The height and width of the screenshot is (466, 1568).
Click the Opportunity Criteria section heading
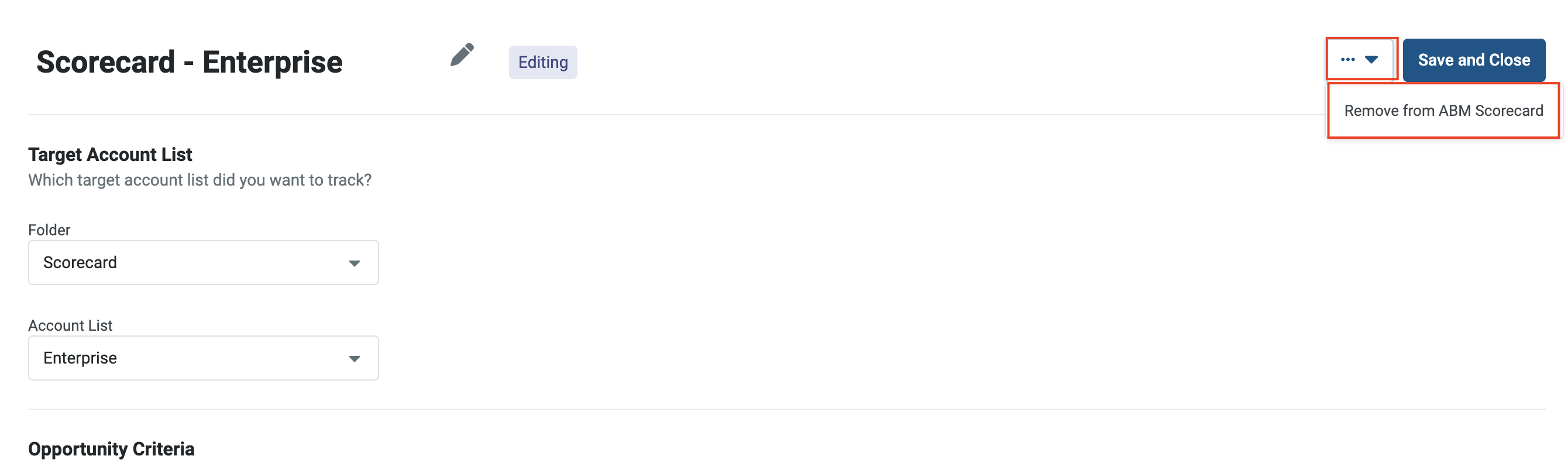click(111, 449)
